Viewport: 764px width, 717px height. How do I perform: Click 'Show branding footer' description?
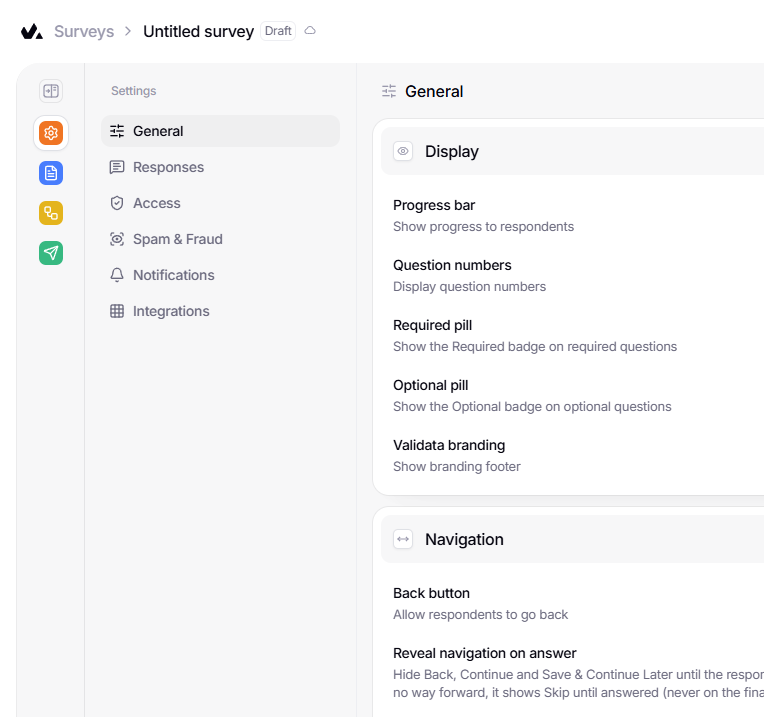(x=457, y=467)
